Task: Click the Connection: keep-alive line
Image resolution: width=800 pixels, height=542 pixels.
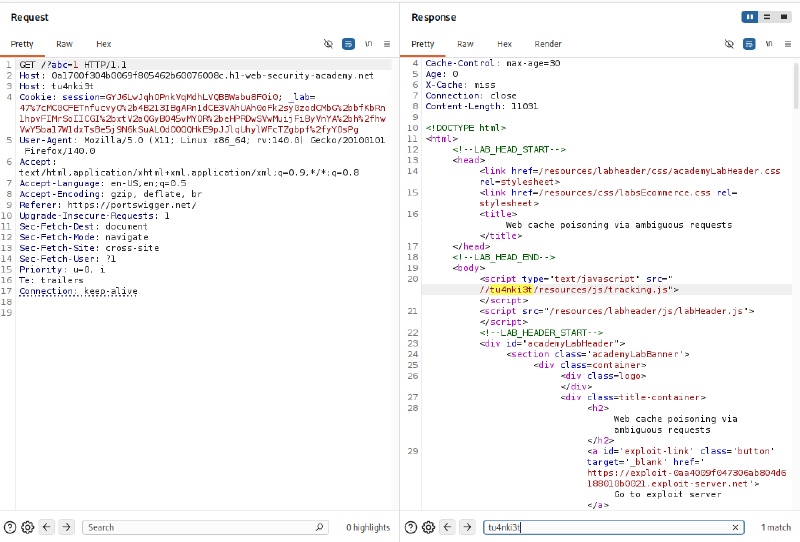Action: tap(78, 291)
